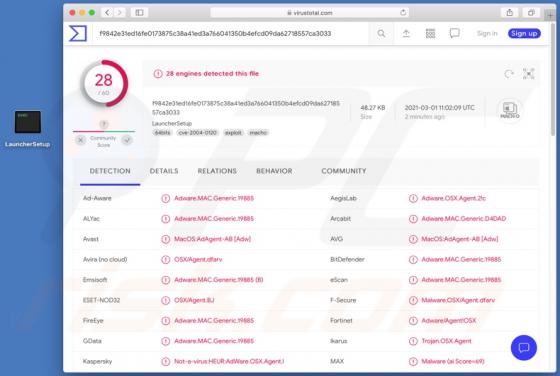Viewport: 560px width, 376px height.
Task: Click the exploit tag
Action: click(x=233, y=132)
